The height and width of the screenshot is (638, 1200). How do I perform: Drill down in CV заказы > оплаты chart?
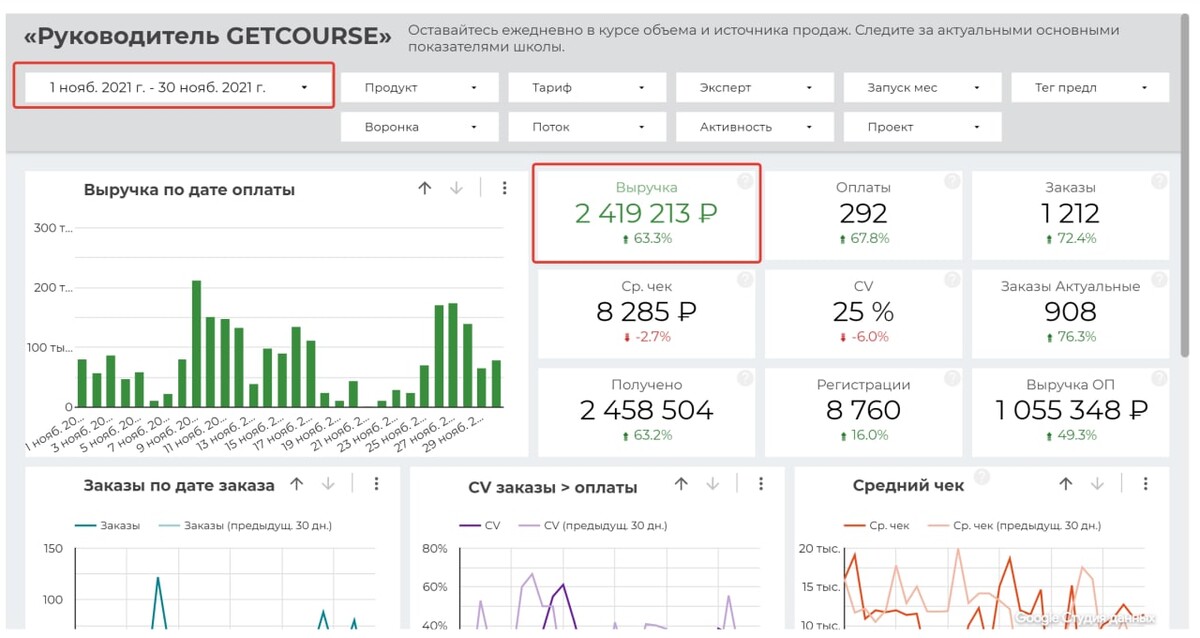pyautogui.click(x=713, y=484)
